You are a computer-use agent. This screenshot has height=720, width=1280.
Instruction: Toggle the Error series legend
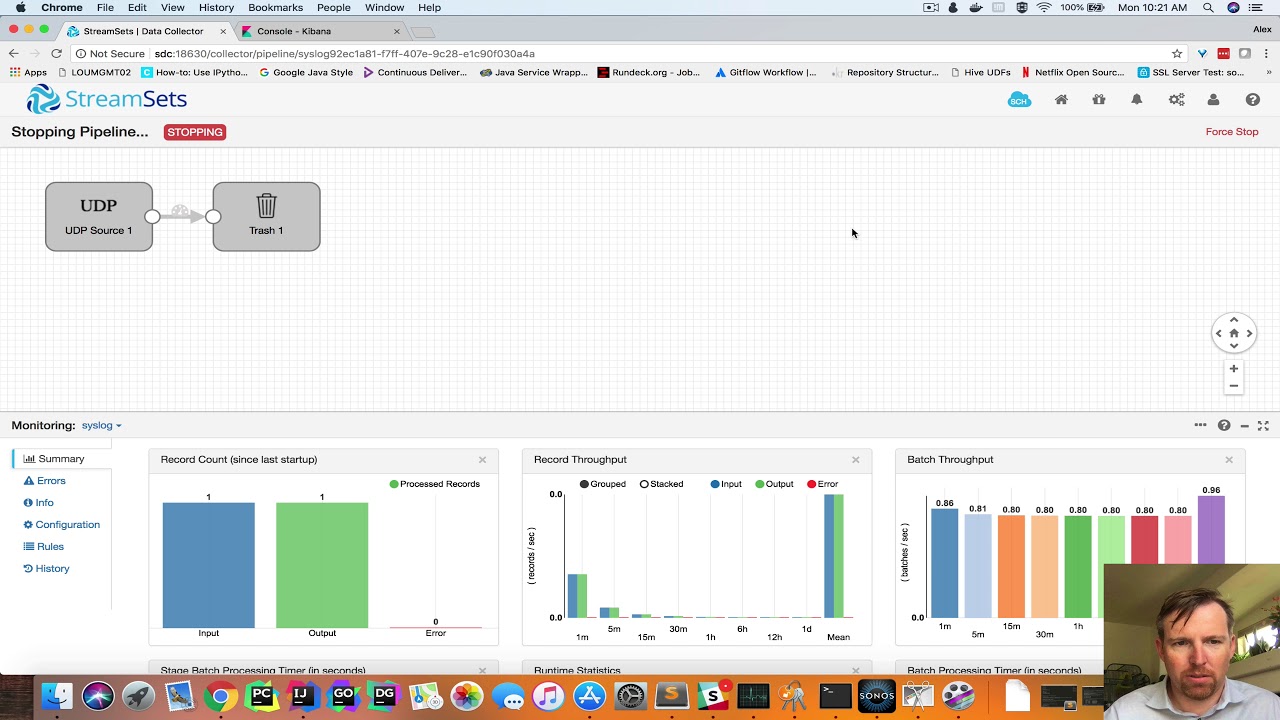[822, 484]
